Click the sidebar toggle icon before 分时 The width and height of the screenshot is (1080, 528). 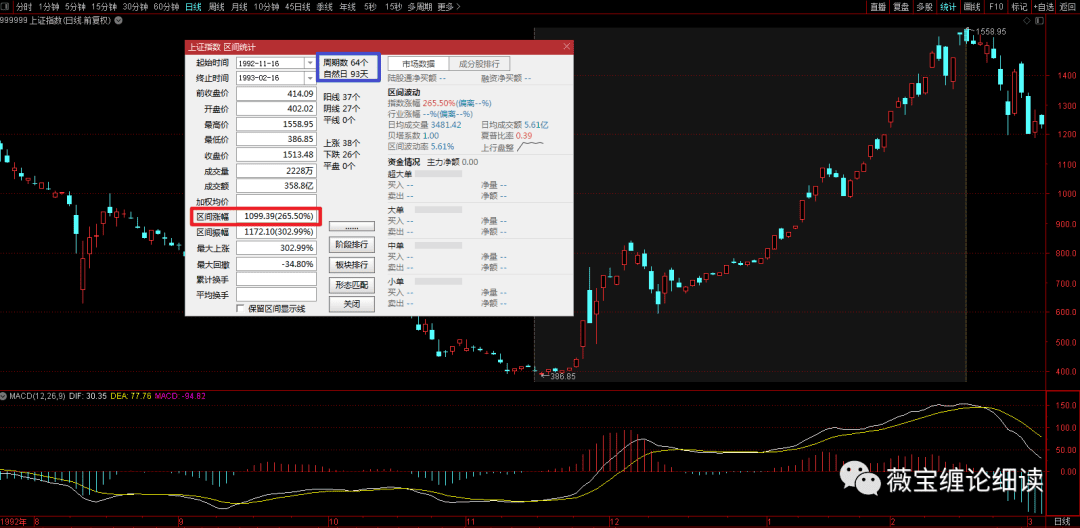(x=5, y=7)
